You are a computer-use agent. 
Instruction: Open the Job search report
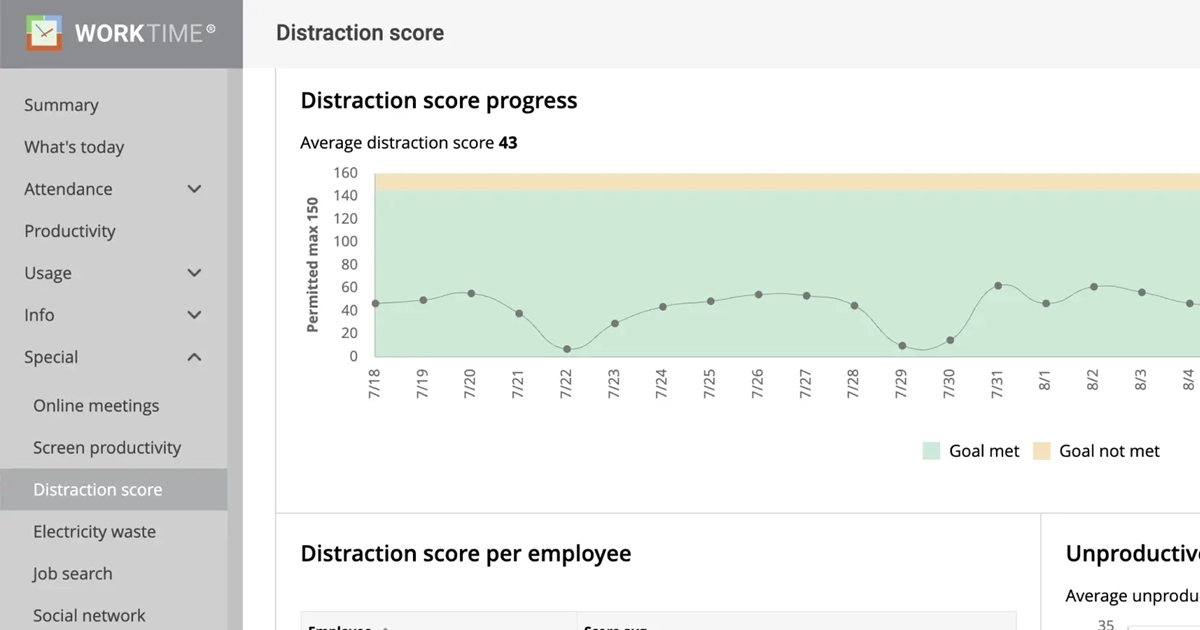pyautogui.click(x=72, y=574)
